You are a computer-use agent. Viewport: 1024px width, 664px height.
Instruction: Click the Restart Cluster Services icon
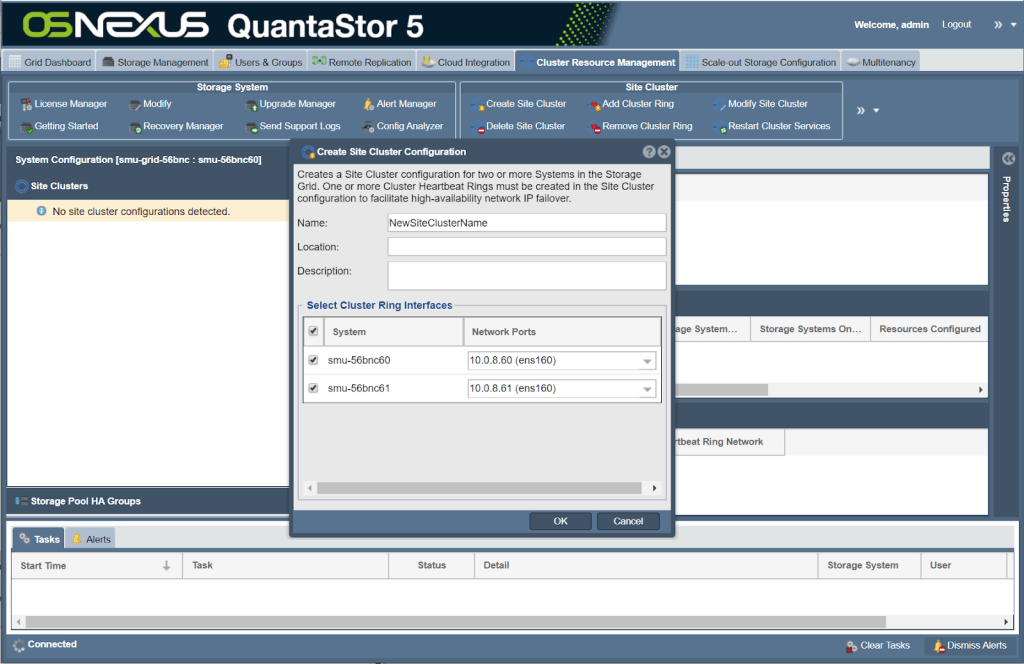pos(719,127)
